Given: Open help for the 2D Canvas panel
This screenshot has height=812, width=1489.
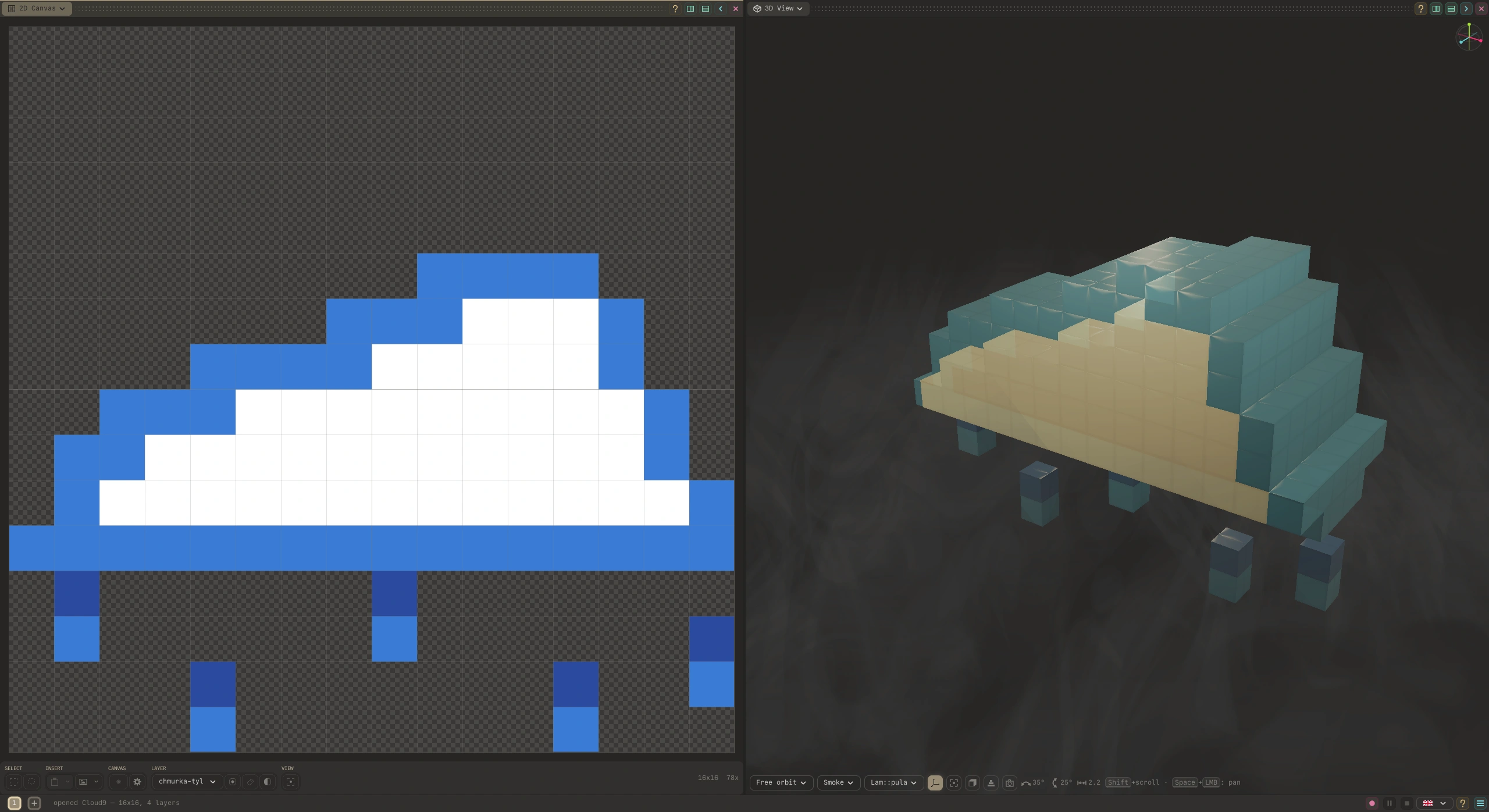Looking at the screenshot, I should [x=675, y=9].
